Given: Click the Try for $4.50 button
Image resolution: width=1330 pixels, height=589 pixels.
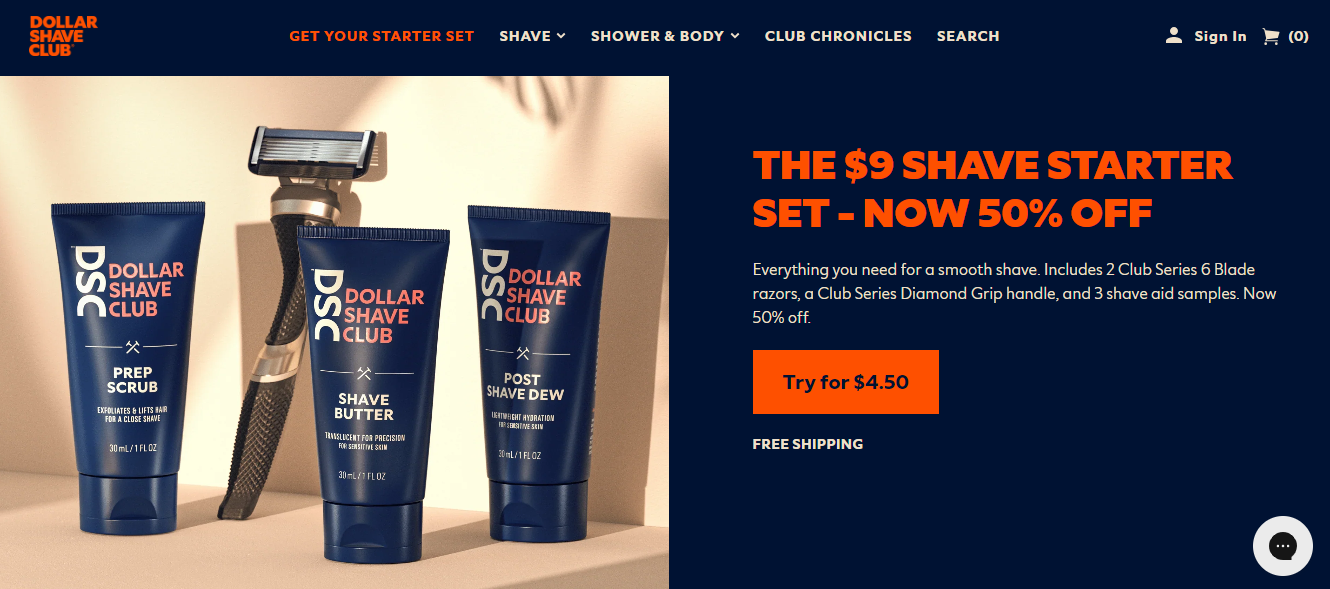Looking at the screenshot, I should (846, 382).
